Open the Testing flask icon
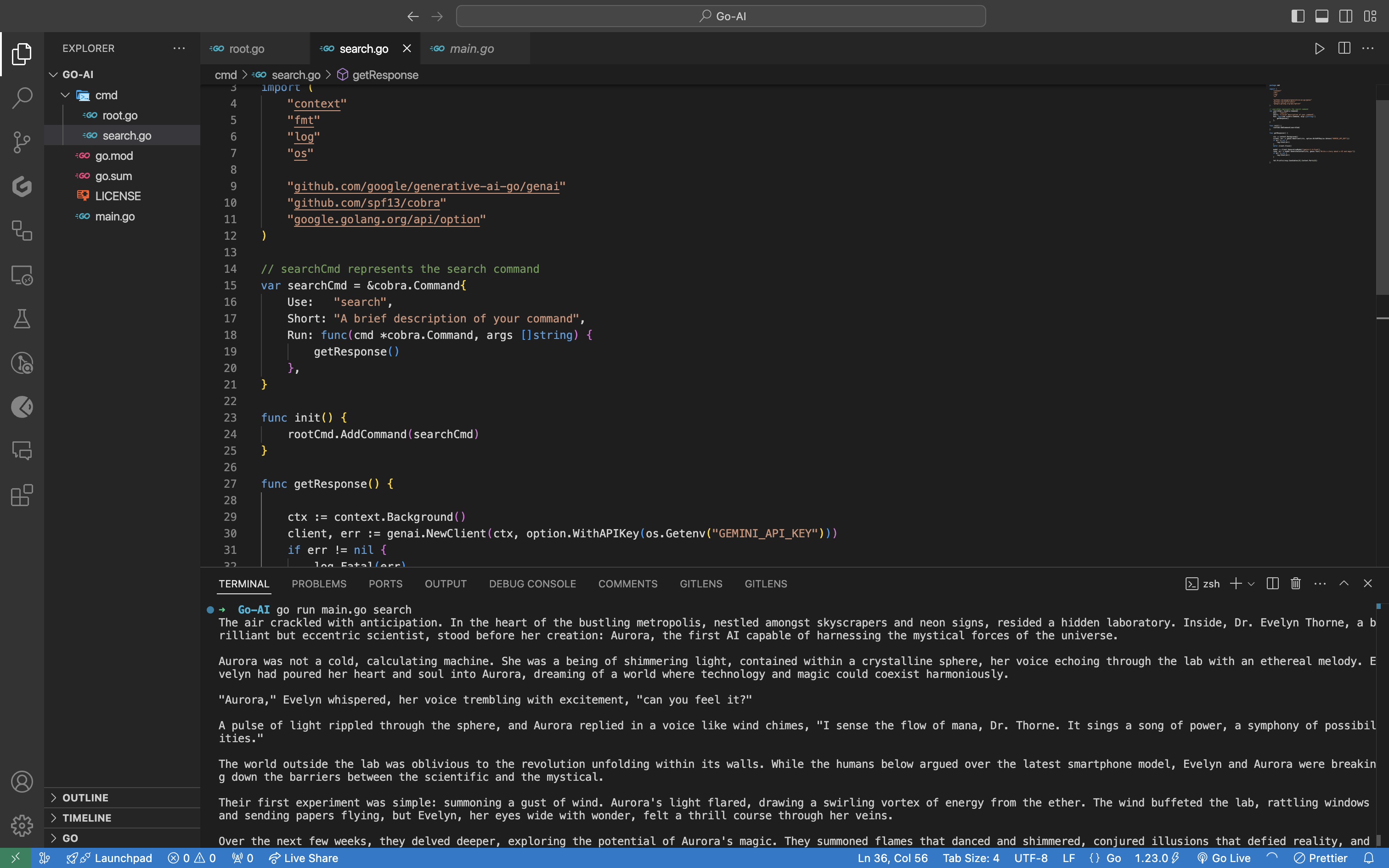The width and height of the screenshot is (1389, 868). click(x=22, y=319)
